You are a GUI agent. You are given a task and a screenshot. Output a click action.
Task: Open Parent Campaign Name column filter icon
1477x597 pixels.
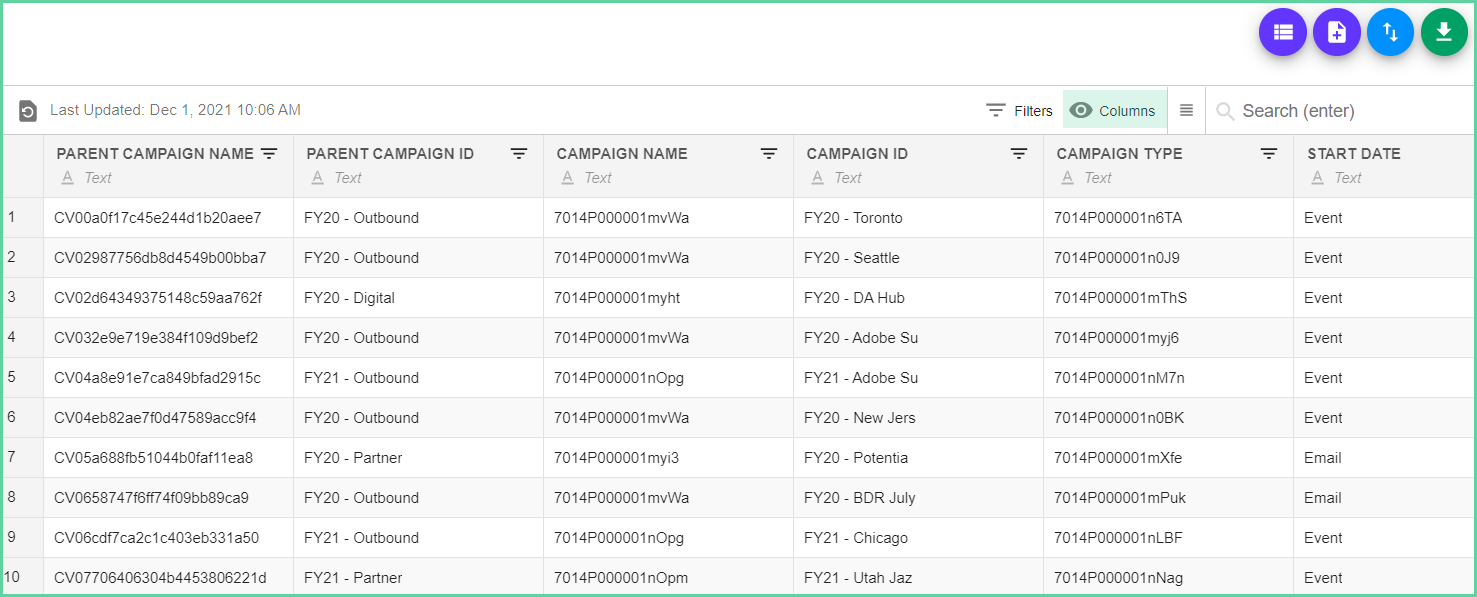[x=269, y=153]
